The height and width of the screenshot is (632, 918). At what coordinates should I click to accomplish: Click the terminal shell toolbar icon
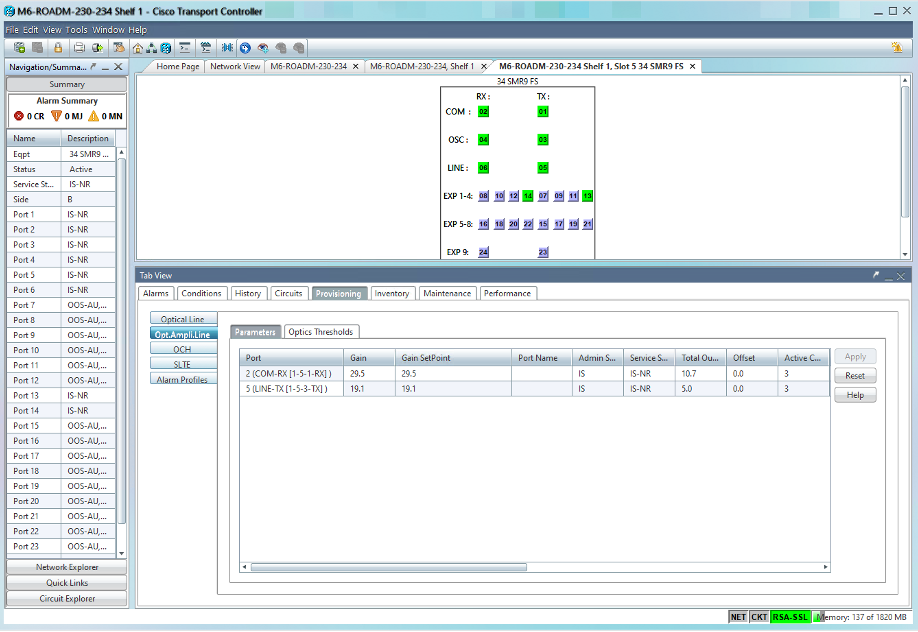coord(184,48)
